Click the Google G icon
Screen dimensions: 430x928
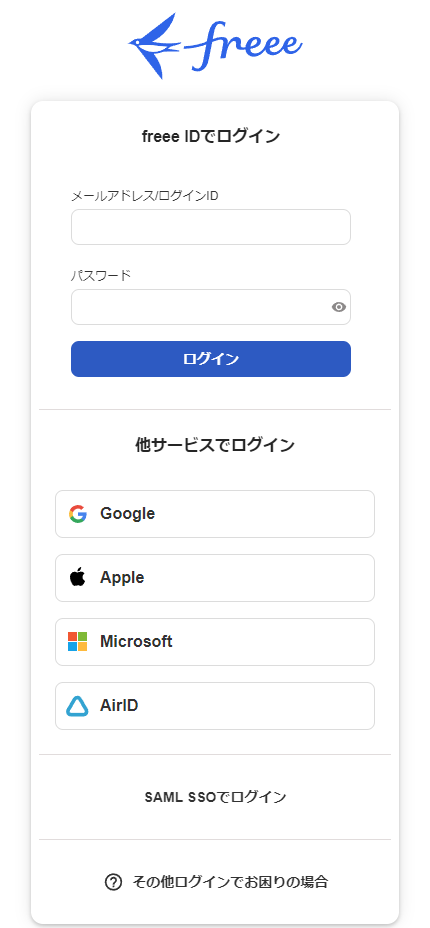click(x=77, y=514)
